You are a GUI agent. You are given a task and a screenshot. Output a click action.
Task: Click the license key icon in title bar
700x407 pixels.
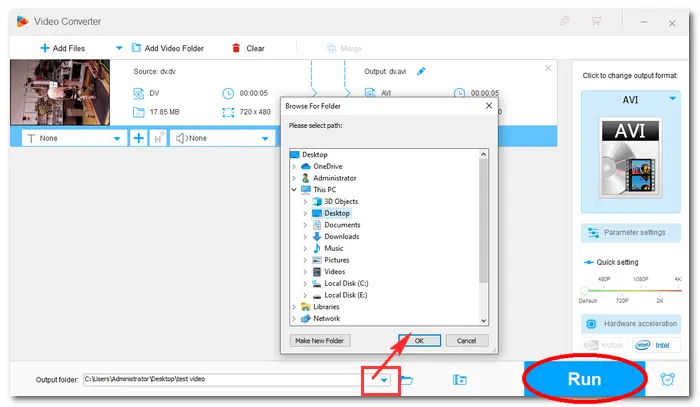565,21
